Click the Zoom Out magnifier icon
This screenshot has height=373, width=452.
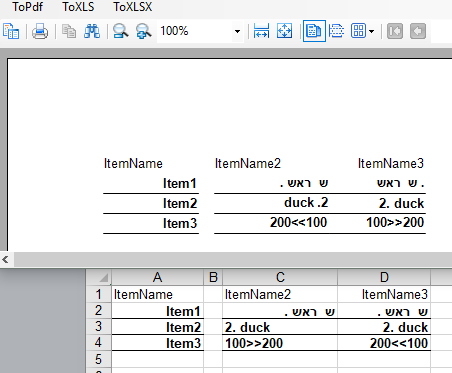click(x=120, y=31)
